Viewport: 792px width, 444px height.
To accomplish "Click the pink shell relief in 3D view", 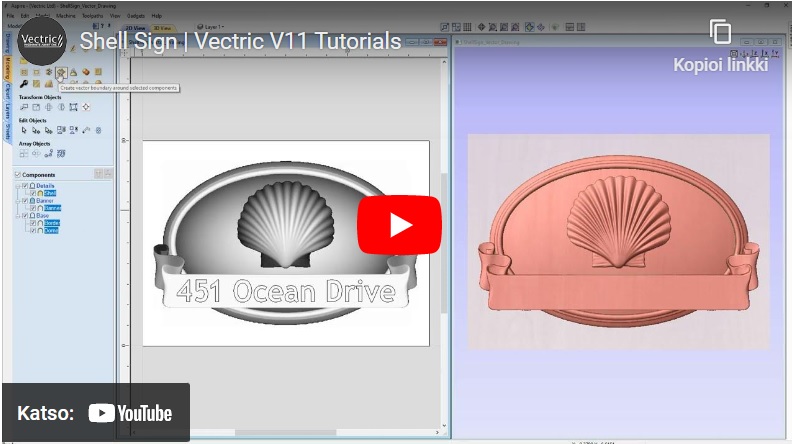I will point(619,223).
